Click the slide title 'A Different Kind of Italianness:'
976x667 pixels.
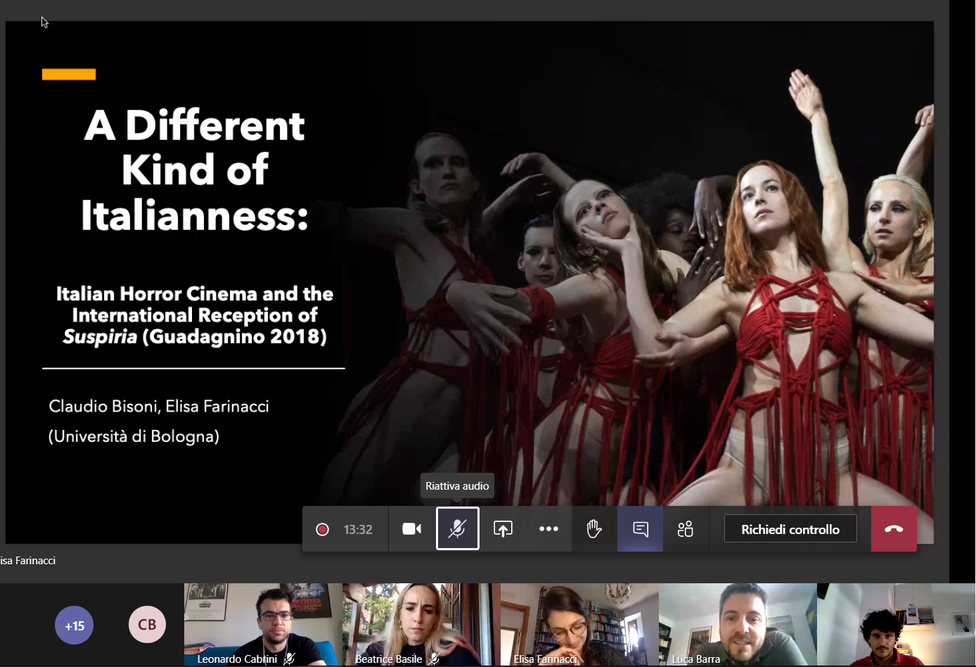194,170
